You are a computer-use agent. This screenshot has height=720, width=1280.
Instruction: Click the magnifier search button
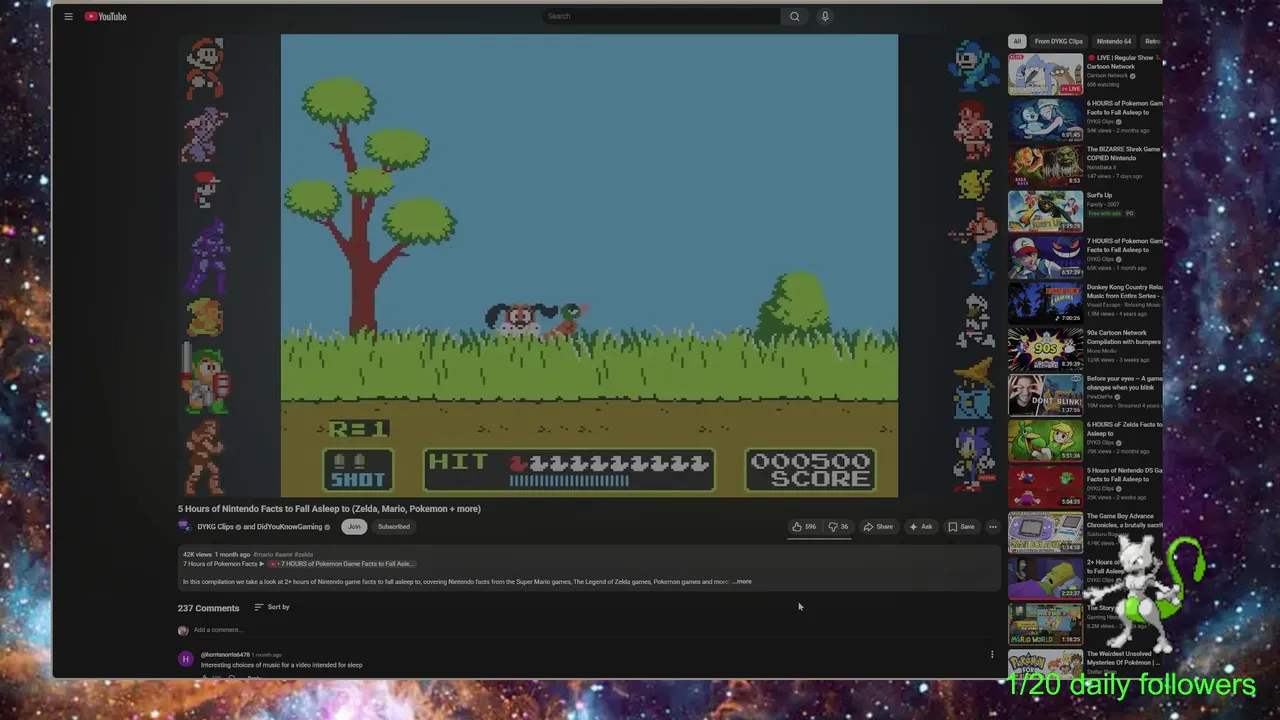[x=795, y=16]
